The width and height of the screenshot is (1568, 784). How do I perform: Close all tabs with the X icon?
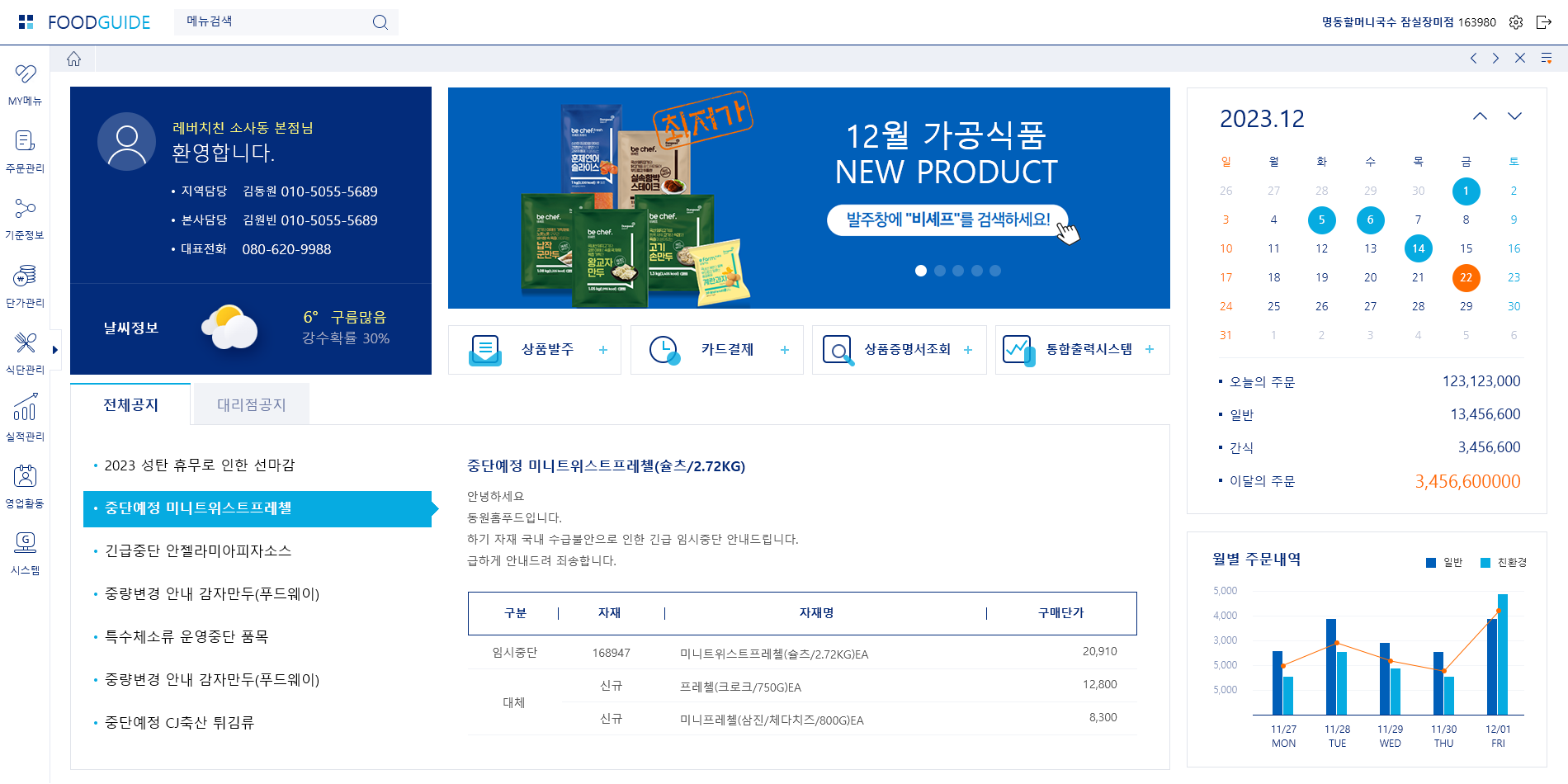1520,59
